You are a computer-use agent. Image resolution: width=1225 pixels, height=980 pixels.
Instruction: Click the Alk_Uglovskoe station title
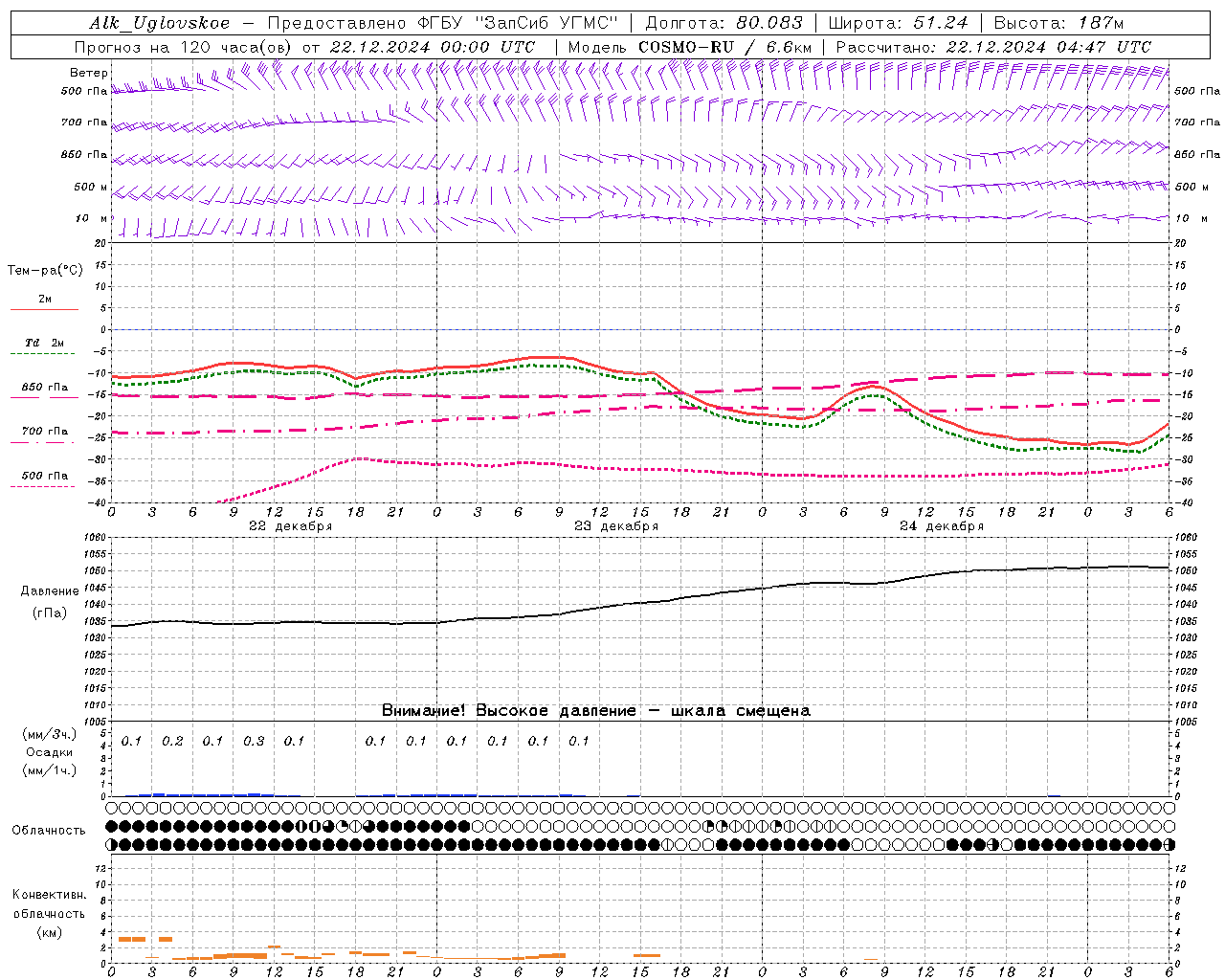[x=159, y=23]
